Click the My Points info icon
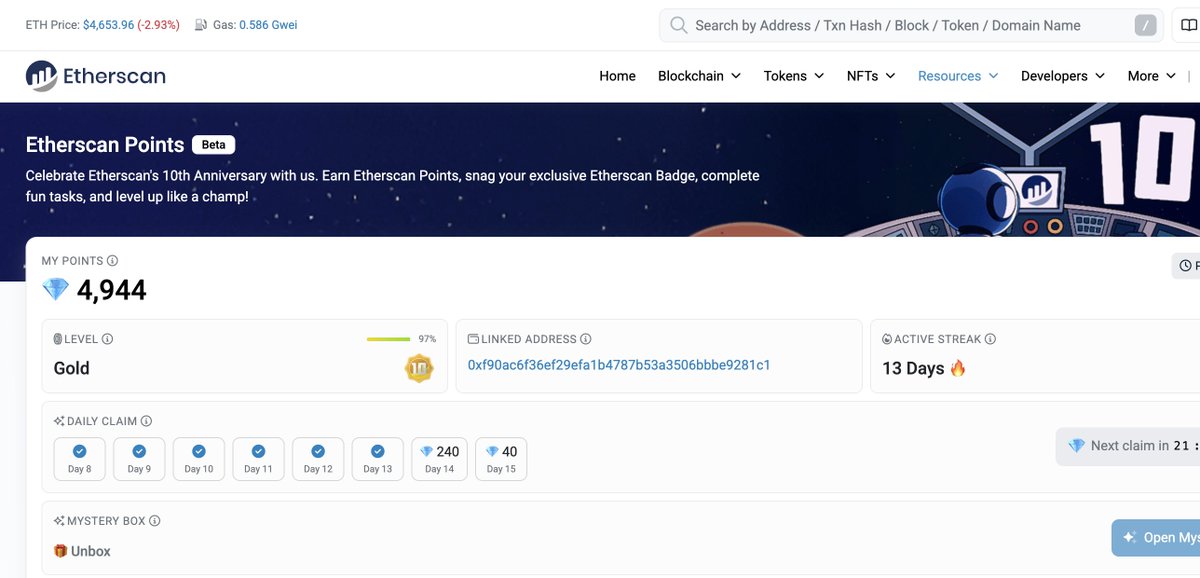Screen dimensions: 1200x578 click(x=113, y=261)
